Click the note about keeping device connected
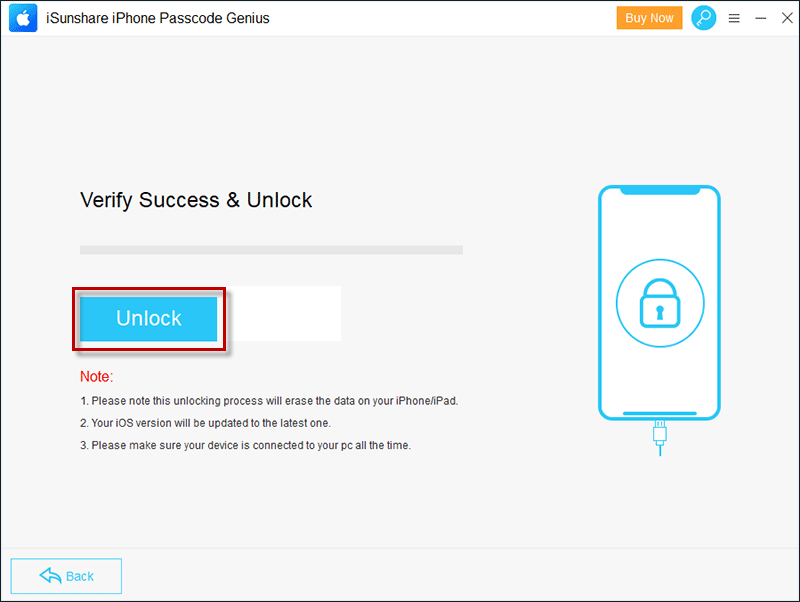800x602 pixels. coord(245,445)
